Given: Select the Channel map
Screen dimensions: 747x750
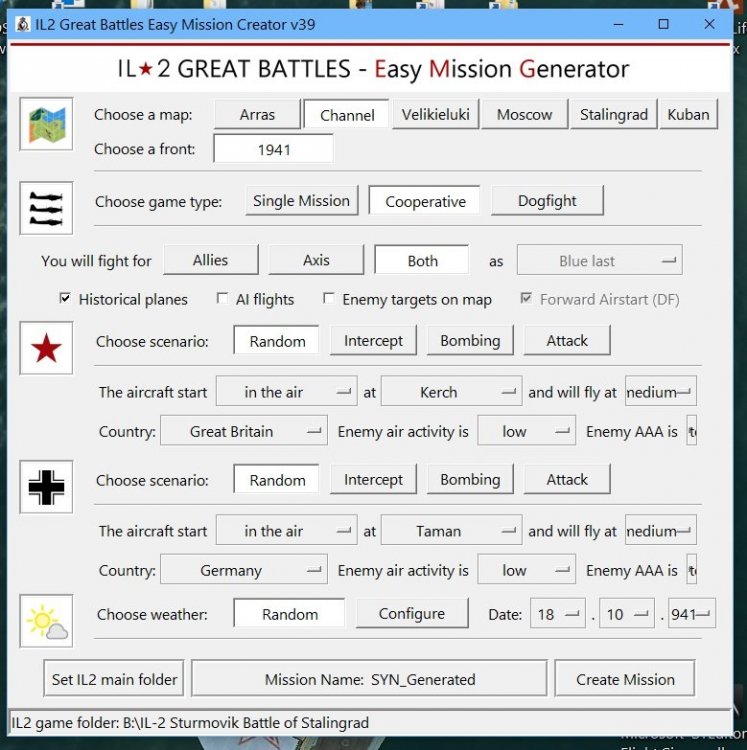Looking at the screenshot, I should click(x=347, y=114).
